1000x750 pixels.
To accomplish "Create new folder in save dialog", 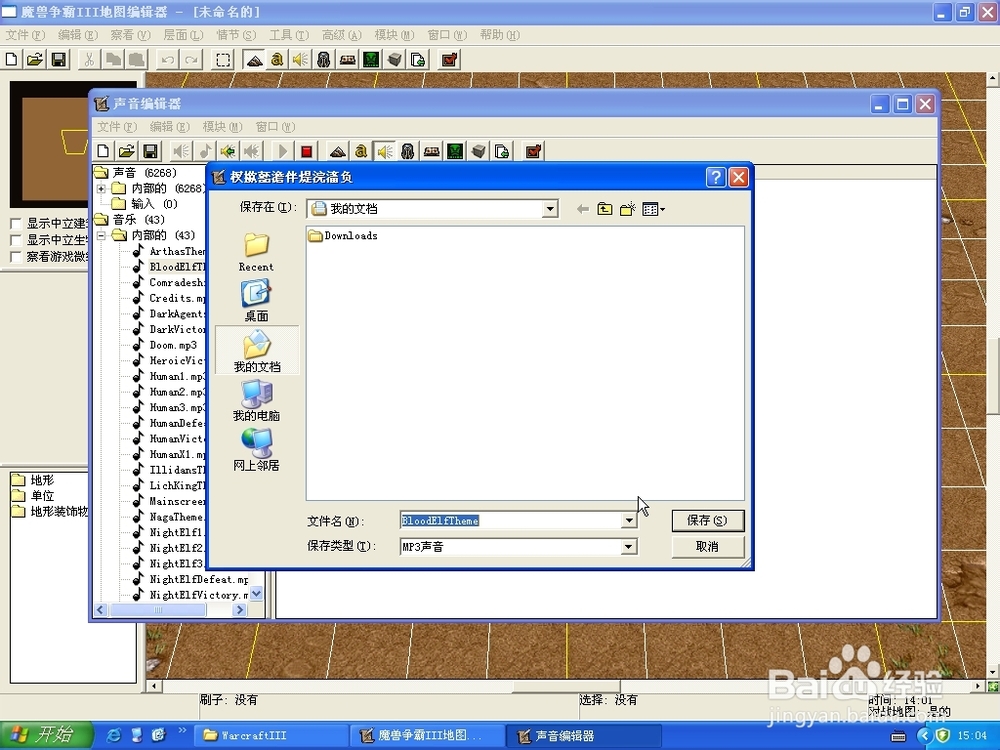I will point(628,209).
